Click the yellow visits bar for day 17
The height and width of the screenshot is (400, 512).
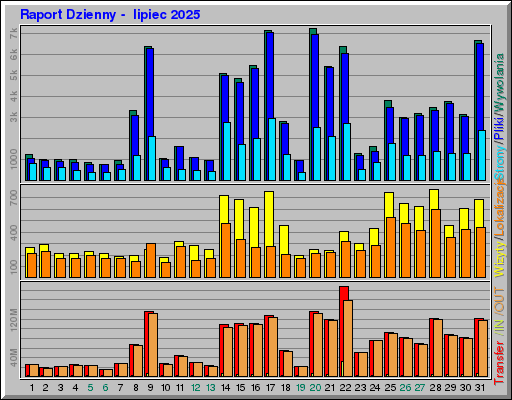coord(269,218)
